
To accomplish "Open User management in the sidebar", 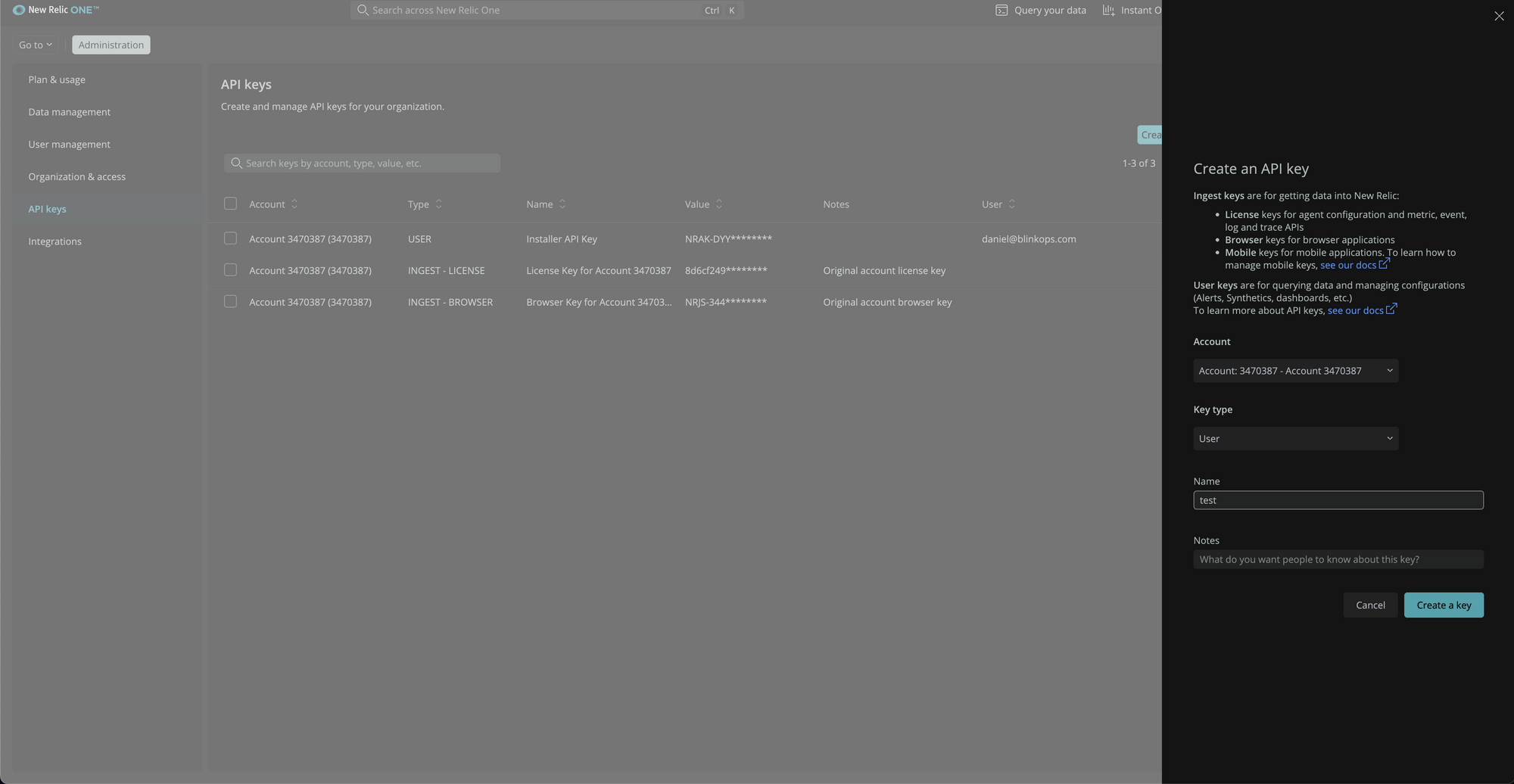I will coord(69,145).
